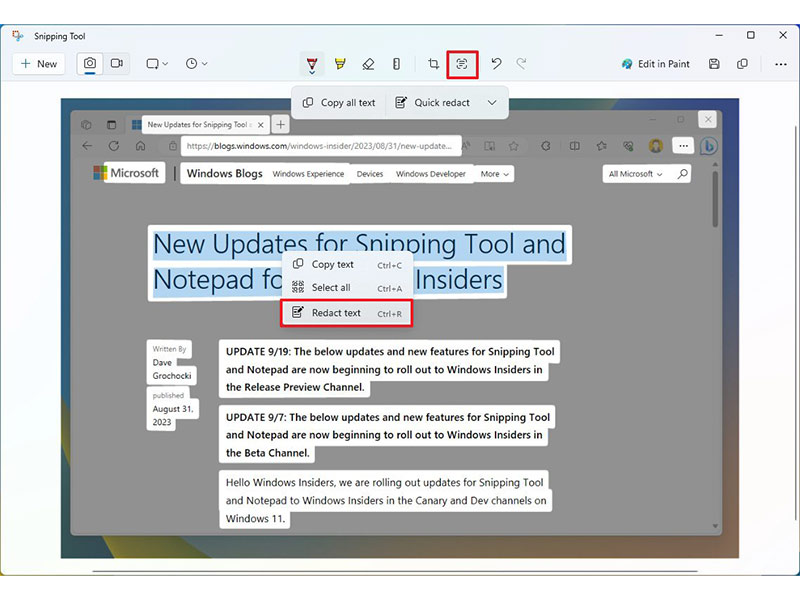Click the 'Grochocki' author text
The height and width of the screenshot is (600, 800).
pyautogui.click(x=171, y=376)
